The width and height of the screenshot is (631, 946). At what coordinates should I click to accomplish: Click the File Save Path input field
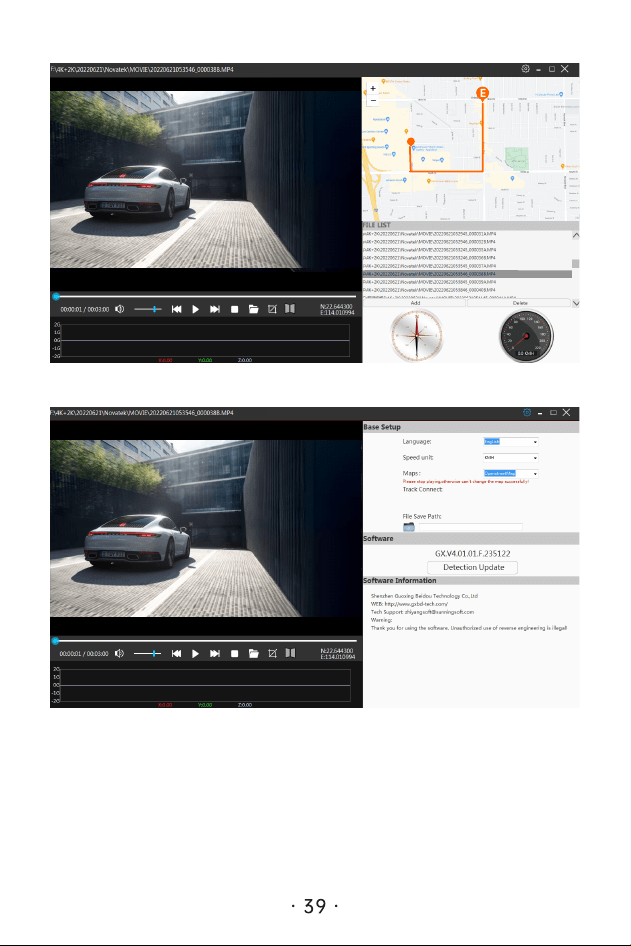[x=471, y=527]
